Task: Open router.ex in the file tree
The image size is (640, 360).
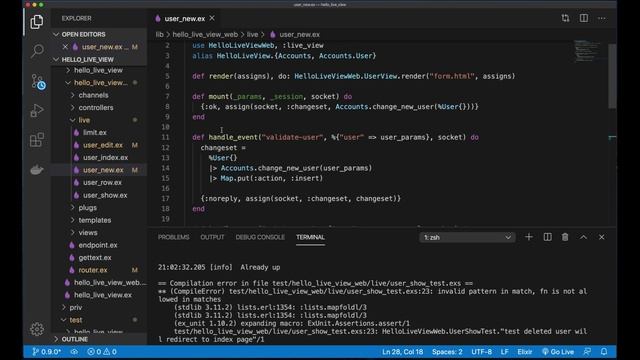Action: tap(93, 270)
